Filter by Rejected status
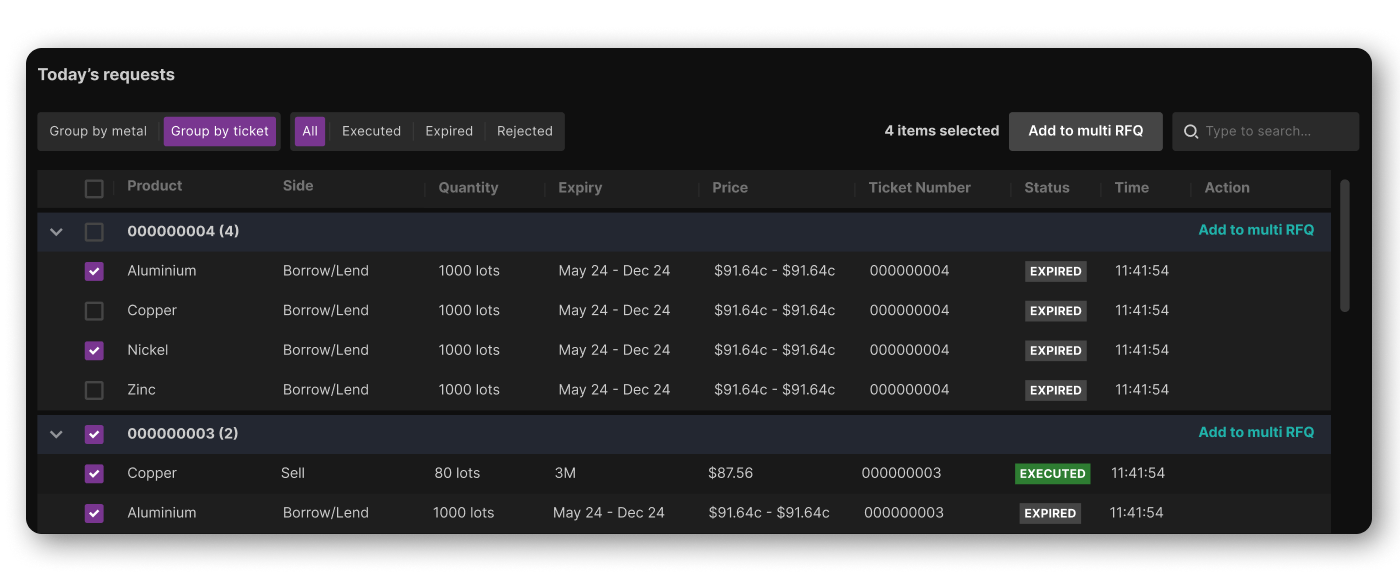Image resolution: width=1400 pixels, height=580 pixels. [525, 131]
